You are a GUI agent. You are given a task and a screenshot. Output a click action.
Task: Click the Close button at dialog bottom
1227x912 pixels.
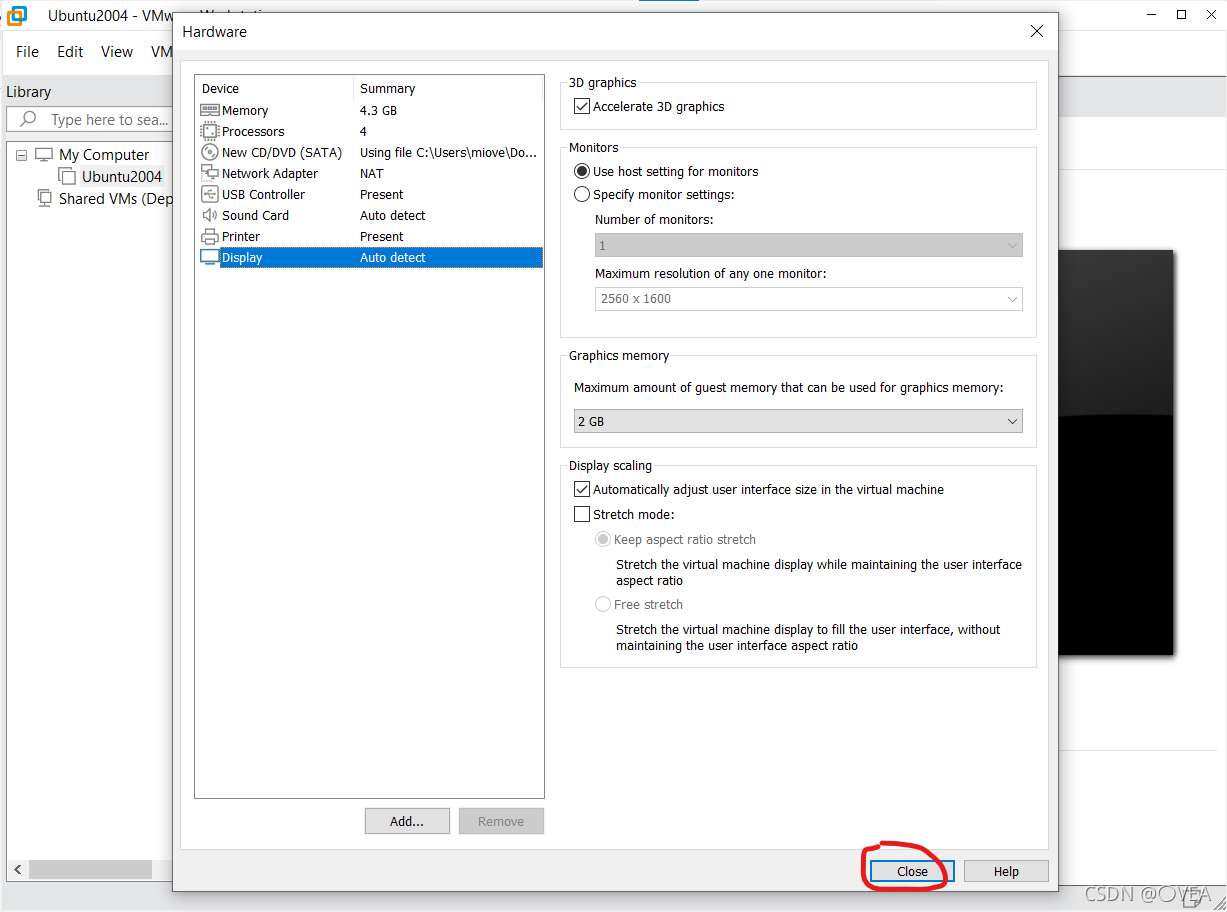[x=912, y=871]
